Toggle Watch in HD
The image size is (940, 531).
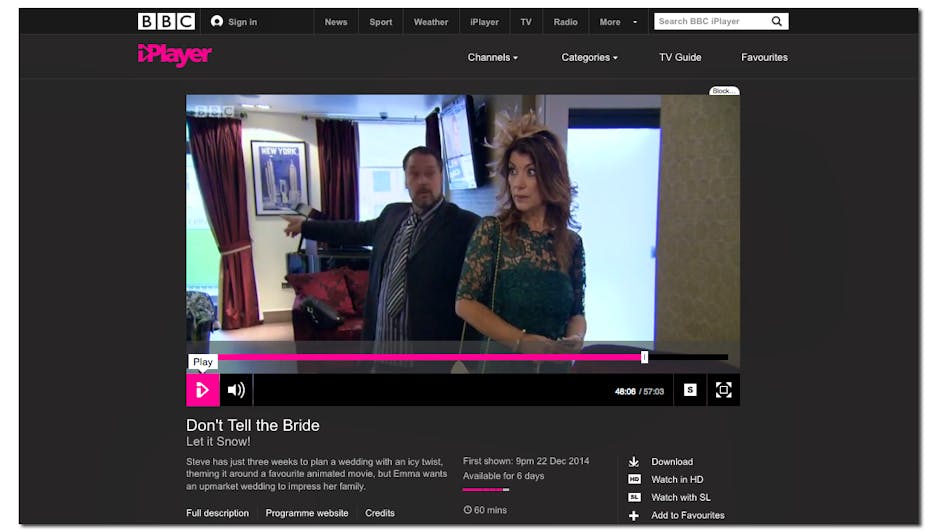634,480
